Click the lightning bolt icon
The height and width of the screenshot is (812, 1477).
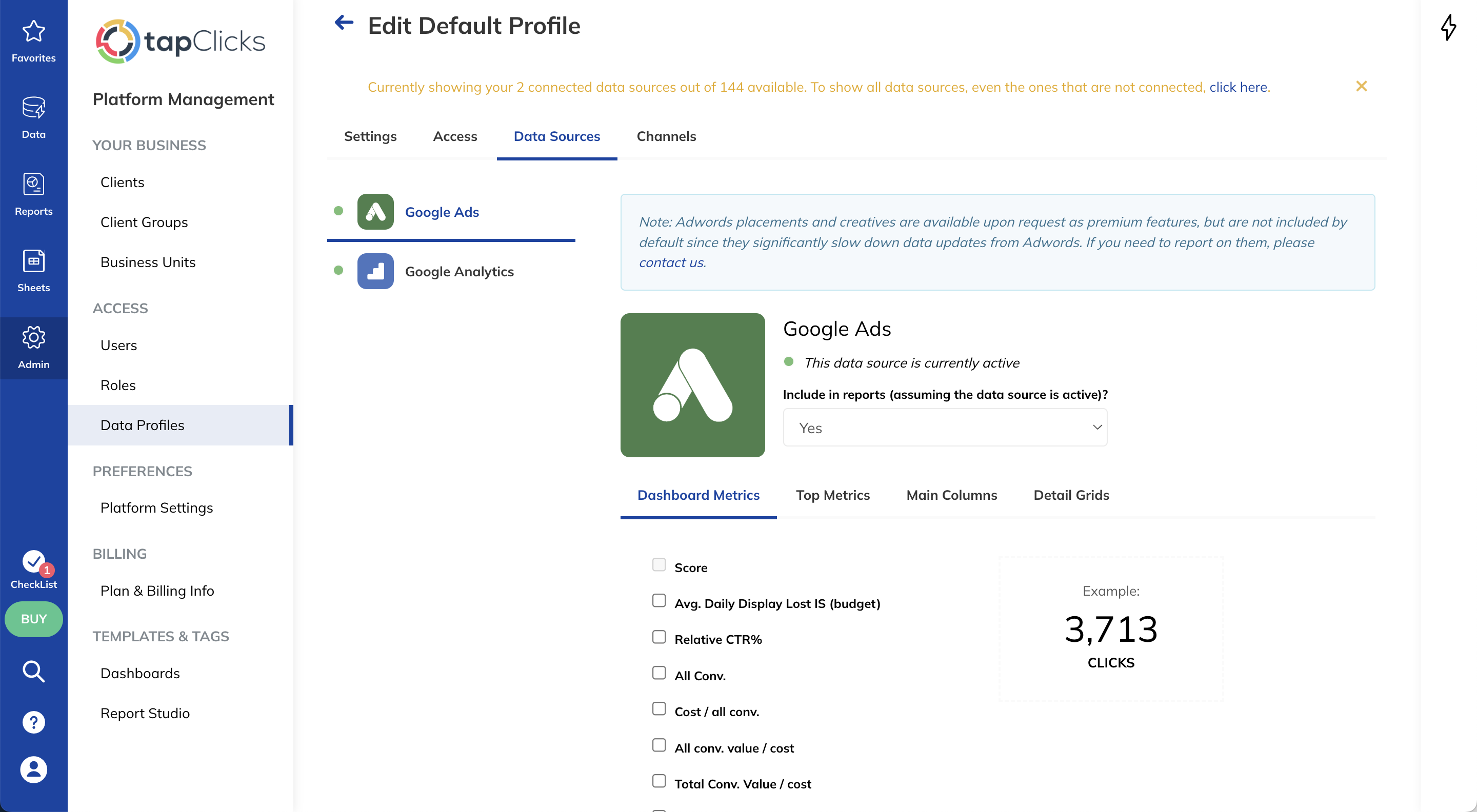click(x=1449, y=28)
